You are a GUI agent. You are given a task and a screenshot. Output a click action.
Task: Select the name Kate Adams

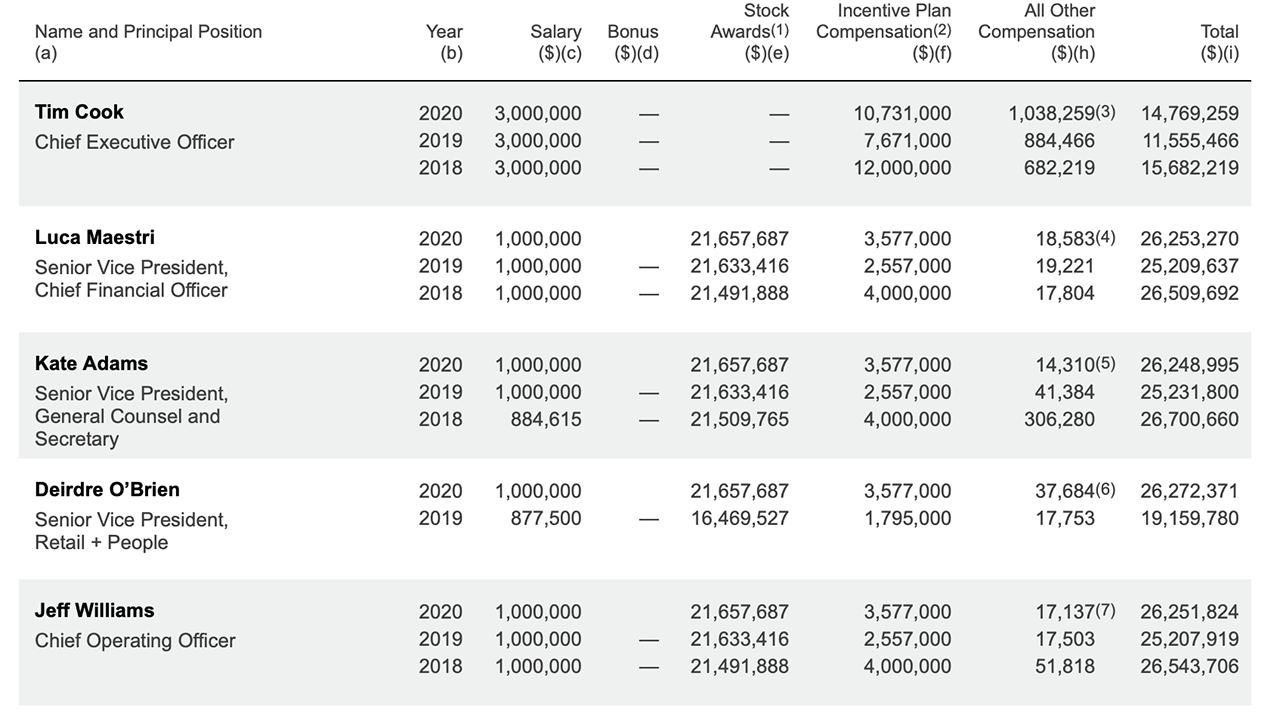[91, 364]
